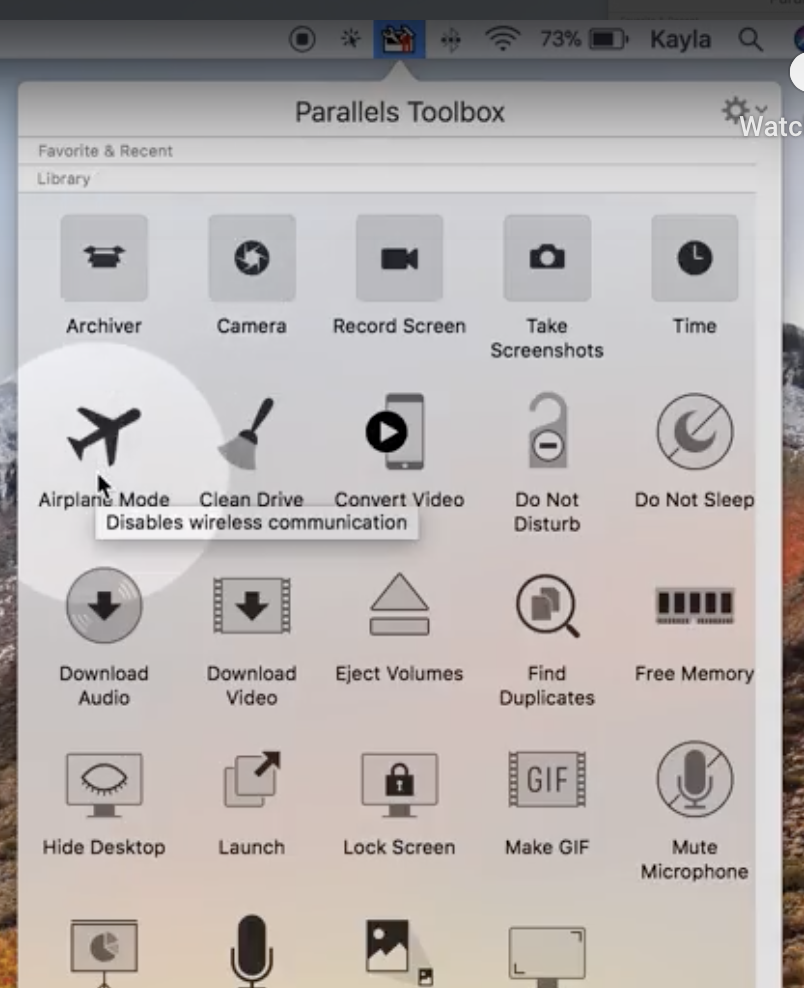This screenshot has width=804, height=988.
Task: Select the Convert Video tool
Action: (x=399, y=433)
